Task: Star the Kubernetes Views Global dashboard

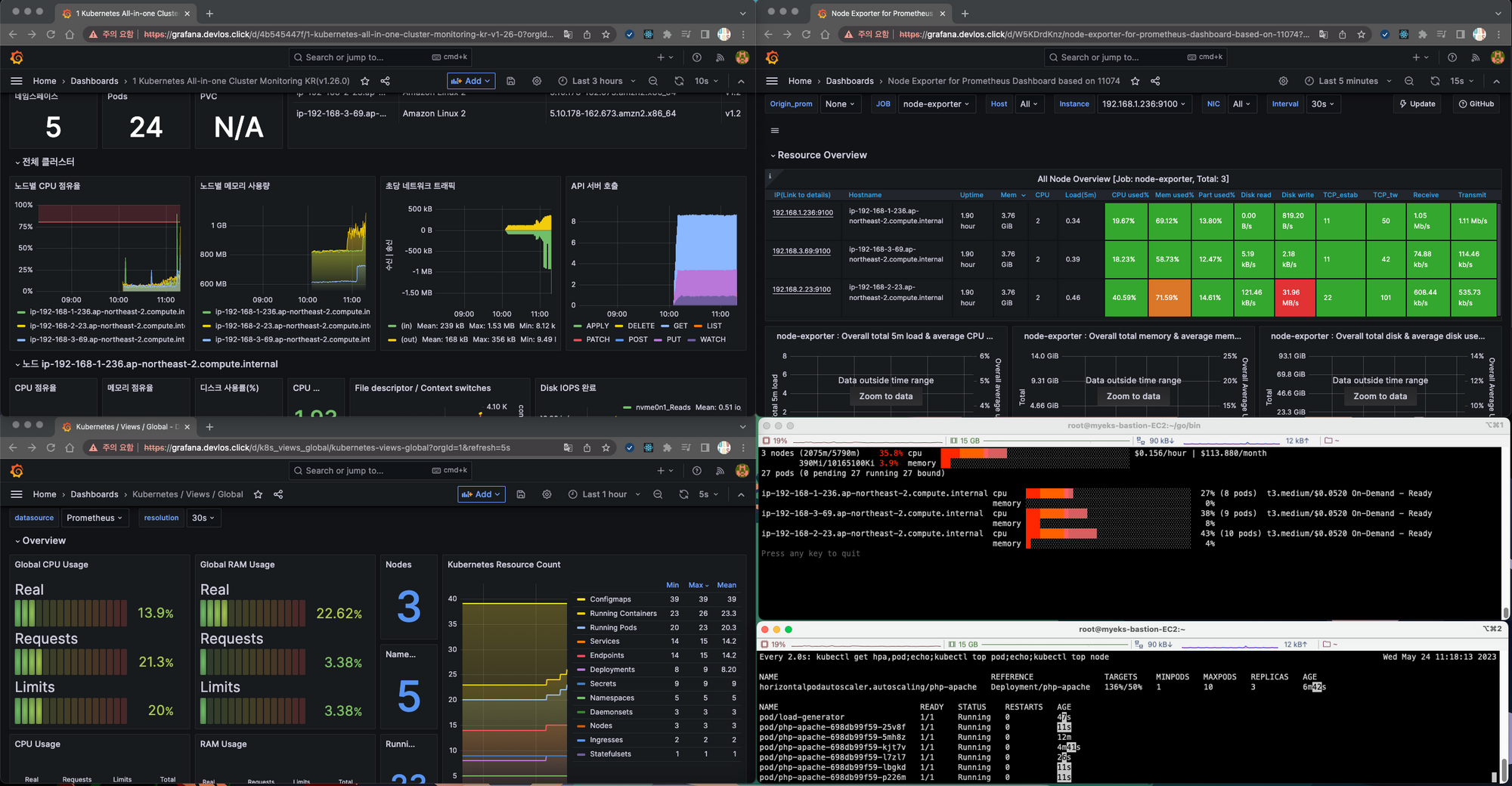Action: coord(258,494)
